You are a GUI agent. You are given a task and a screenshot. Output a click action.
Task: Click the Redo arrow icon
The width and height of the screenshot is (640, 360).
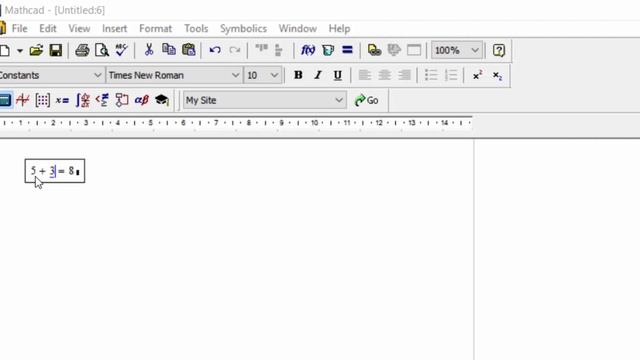(235, 50)
